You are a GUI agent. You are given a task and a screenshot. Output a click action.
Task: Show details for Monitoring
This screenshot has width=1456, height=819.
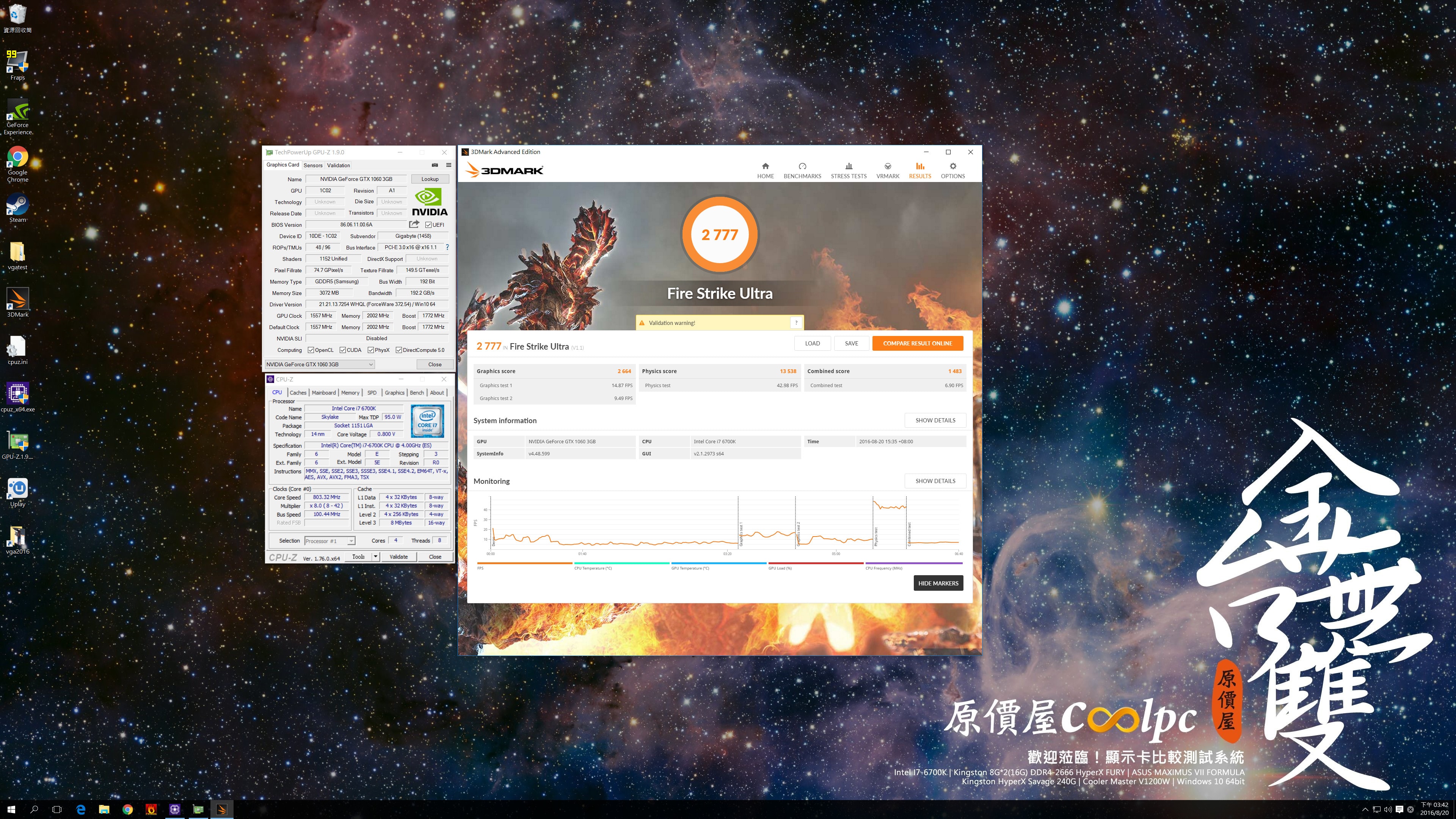935,481
